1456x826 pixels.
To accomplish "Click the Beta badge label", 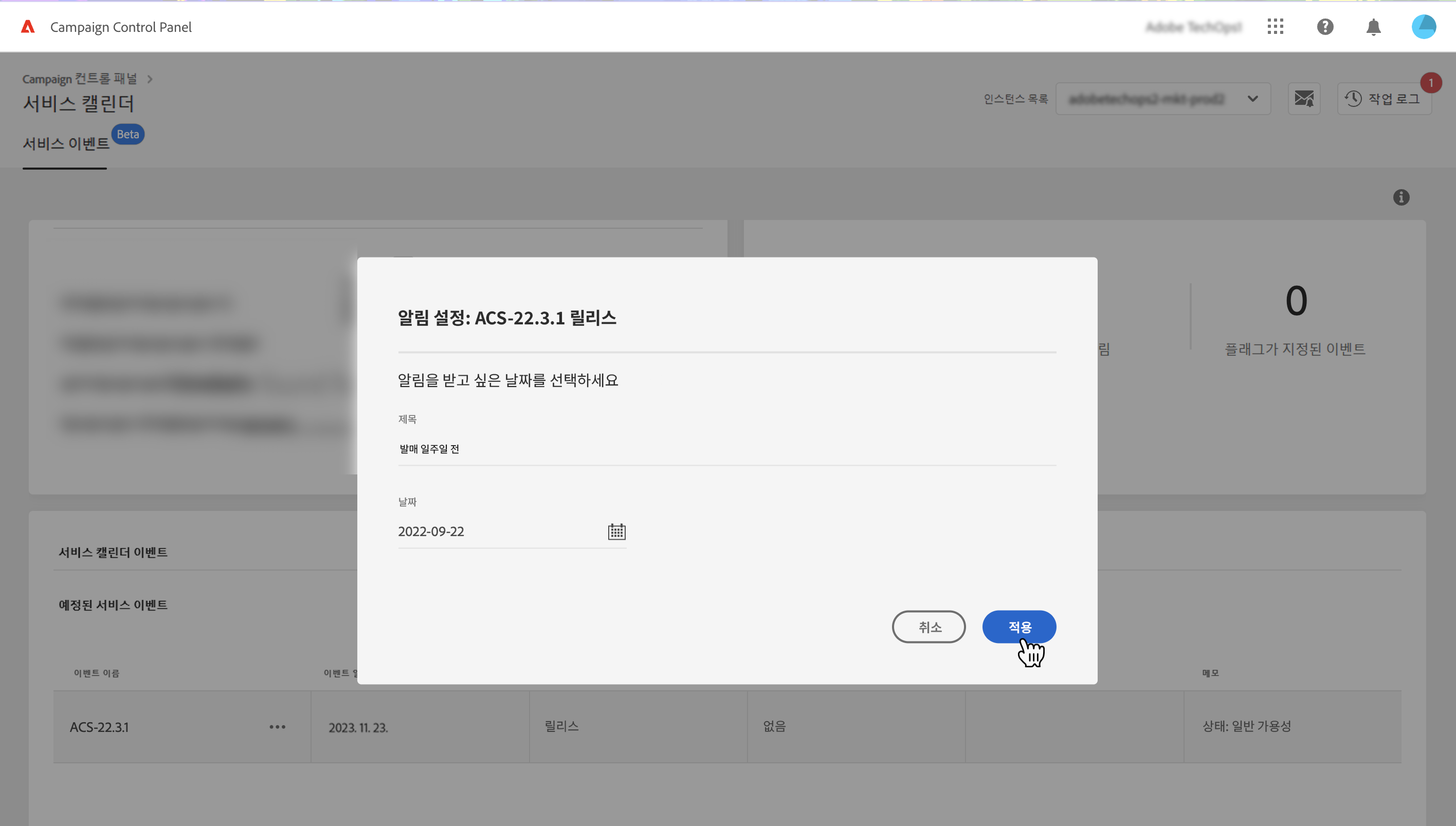I will tap(128, 135).
